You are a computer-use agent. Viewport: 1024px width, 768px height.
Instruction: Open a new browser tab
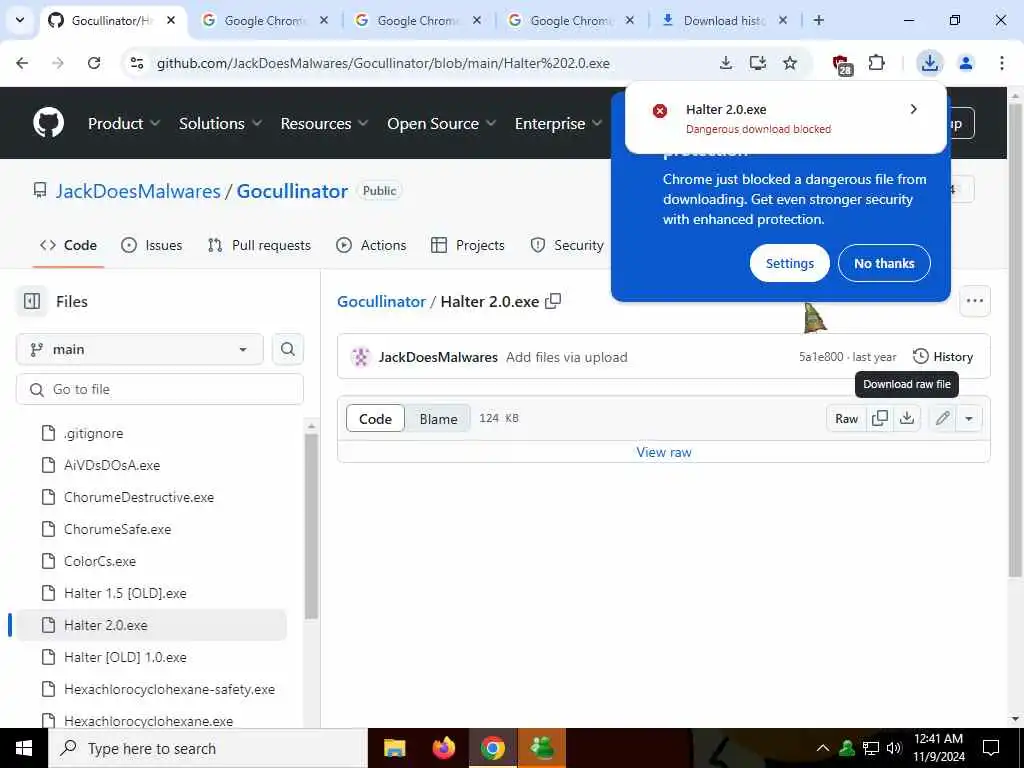818,20
